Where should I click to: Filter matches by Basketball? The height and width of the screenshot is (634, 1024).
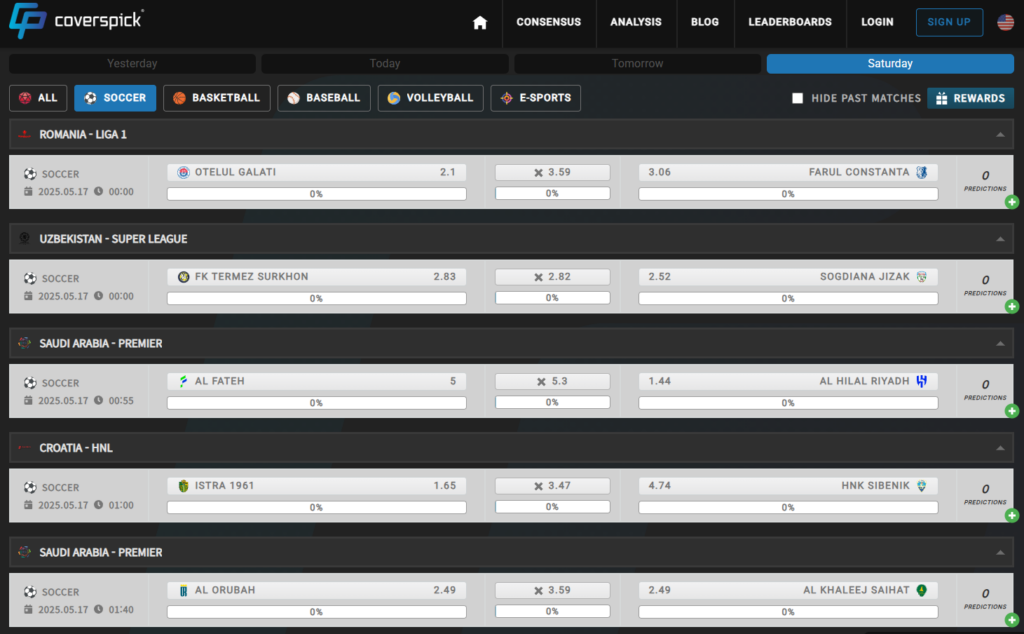click(217, 98)
